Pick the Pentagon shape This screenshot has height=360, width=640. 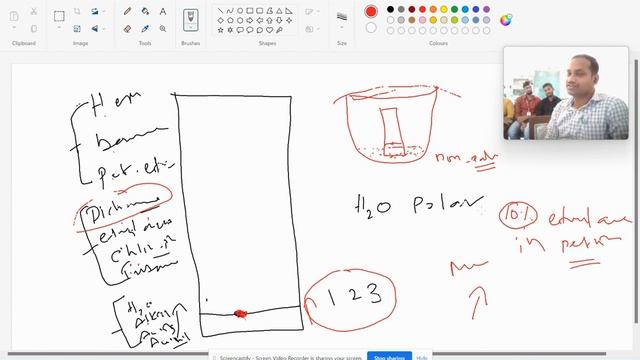point(230,20)
